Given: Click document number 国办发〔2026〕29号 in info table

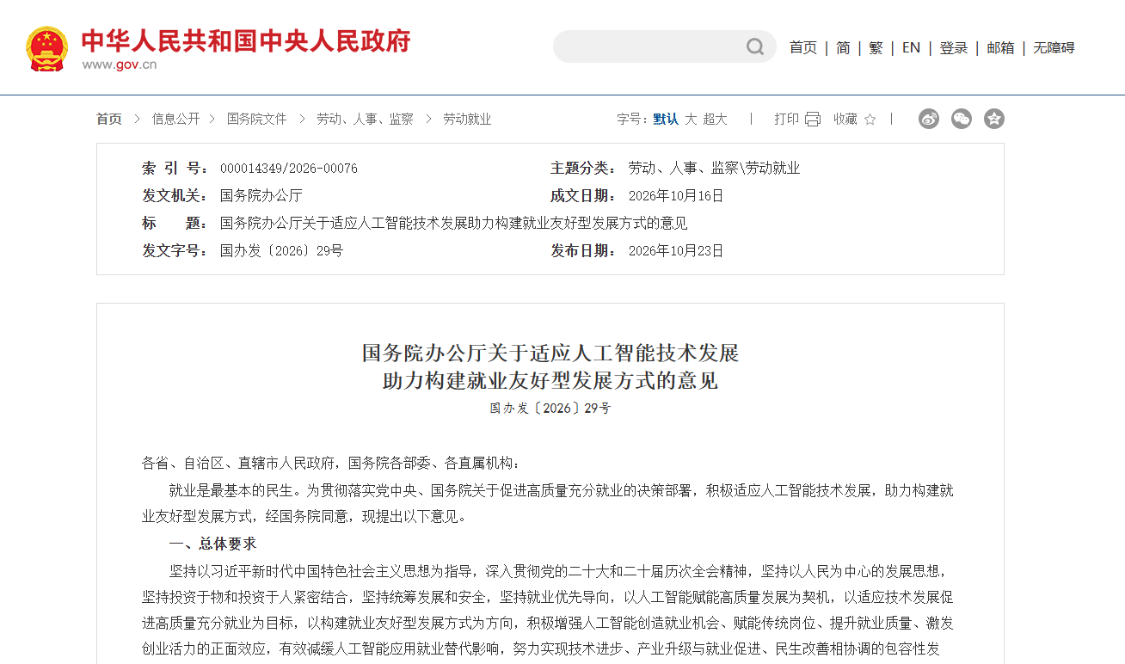Looking at the screenshot, I should tap(281, 251).
